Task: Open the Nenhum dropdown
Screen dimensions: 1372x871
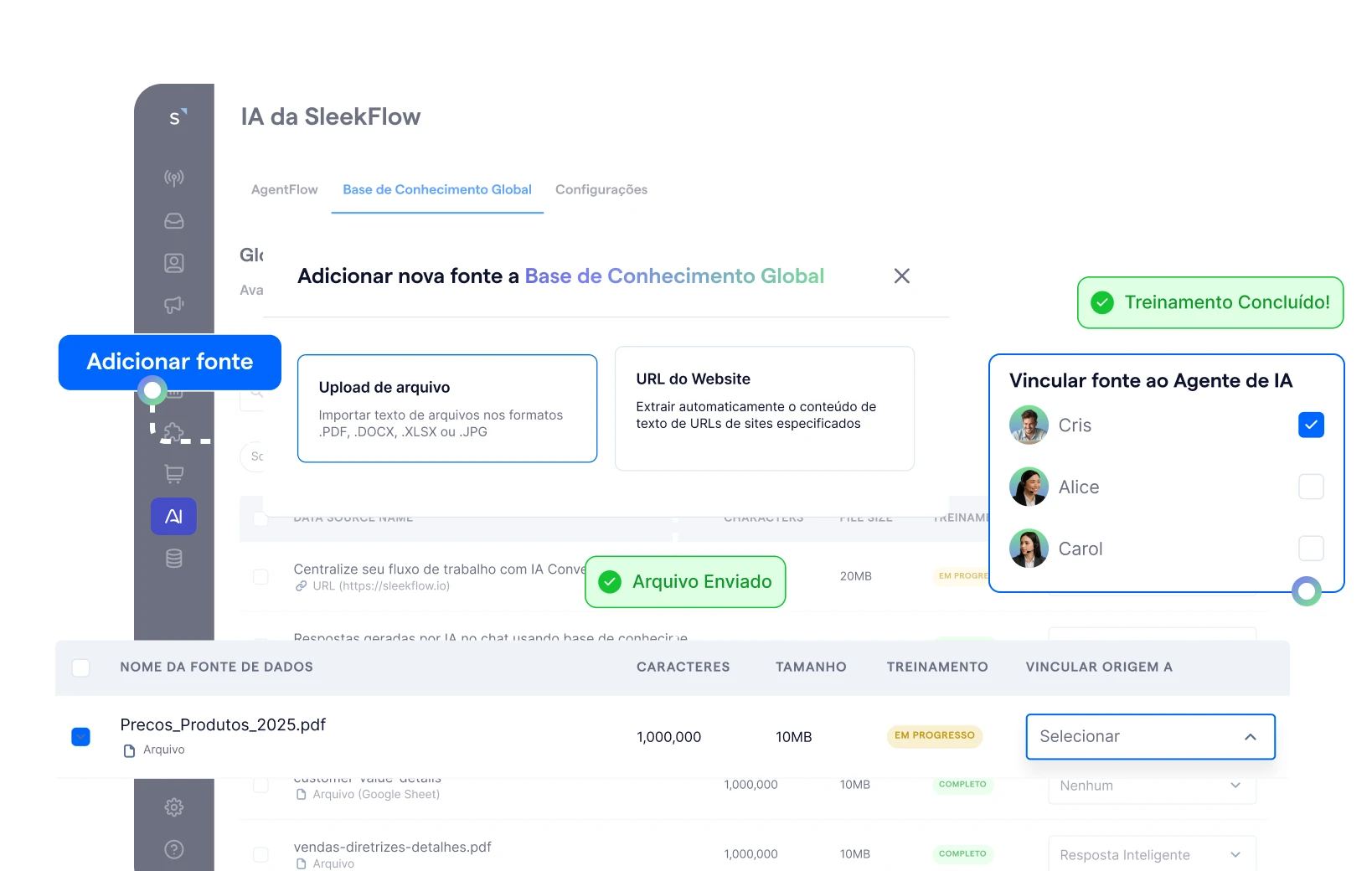Action: (x=1152, y=786)
